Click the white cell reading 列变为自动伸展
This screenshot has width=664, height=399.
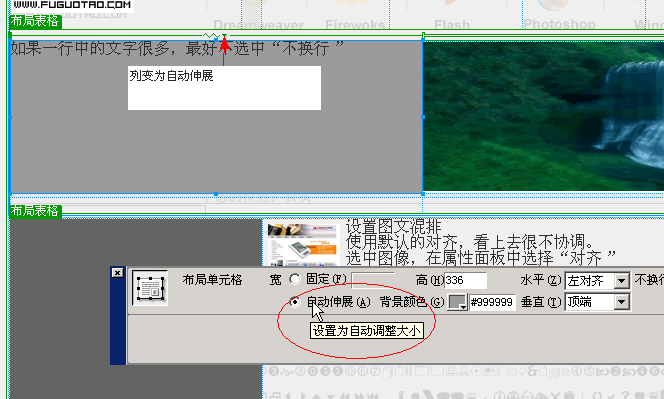(224, 88)
